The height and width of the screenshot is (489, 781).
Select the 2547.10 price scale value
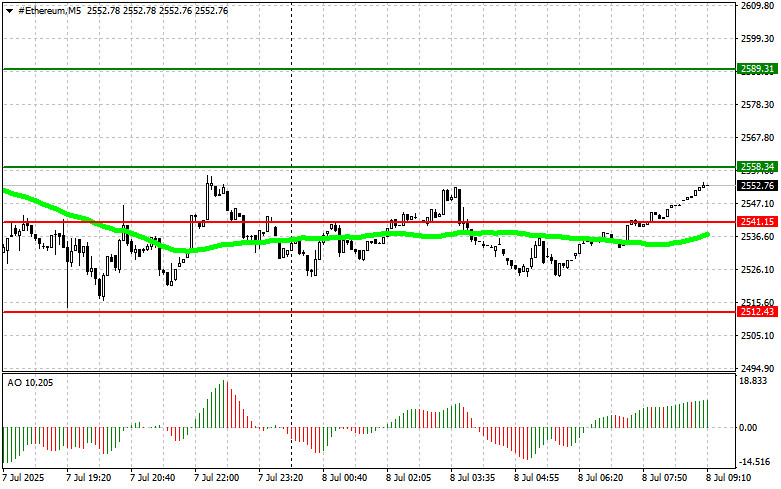(757, 204)
